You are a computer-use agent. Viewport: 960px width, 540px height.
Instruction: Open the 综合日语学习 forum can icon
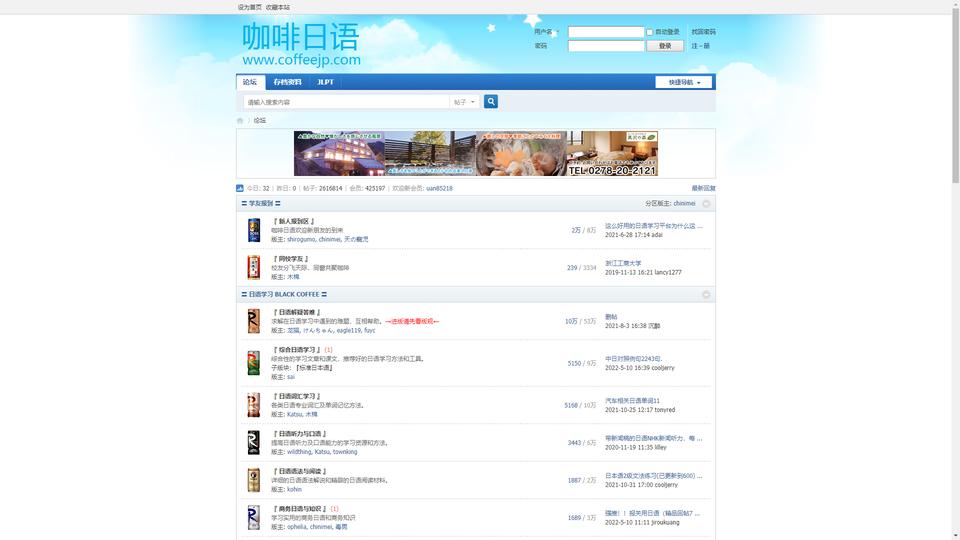tap(253, 363)
